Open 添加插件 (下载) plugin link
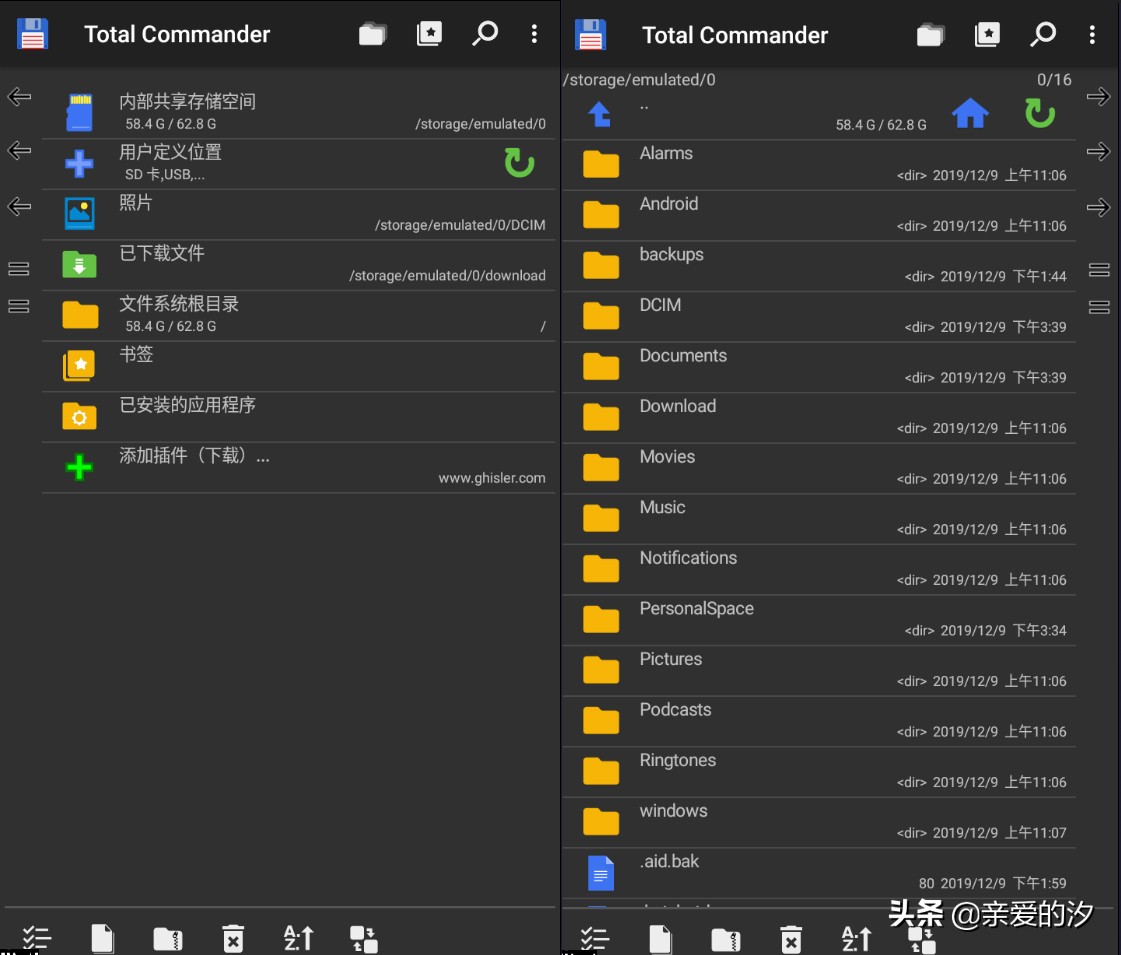 click(x=195, y=456)
